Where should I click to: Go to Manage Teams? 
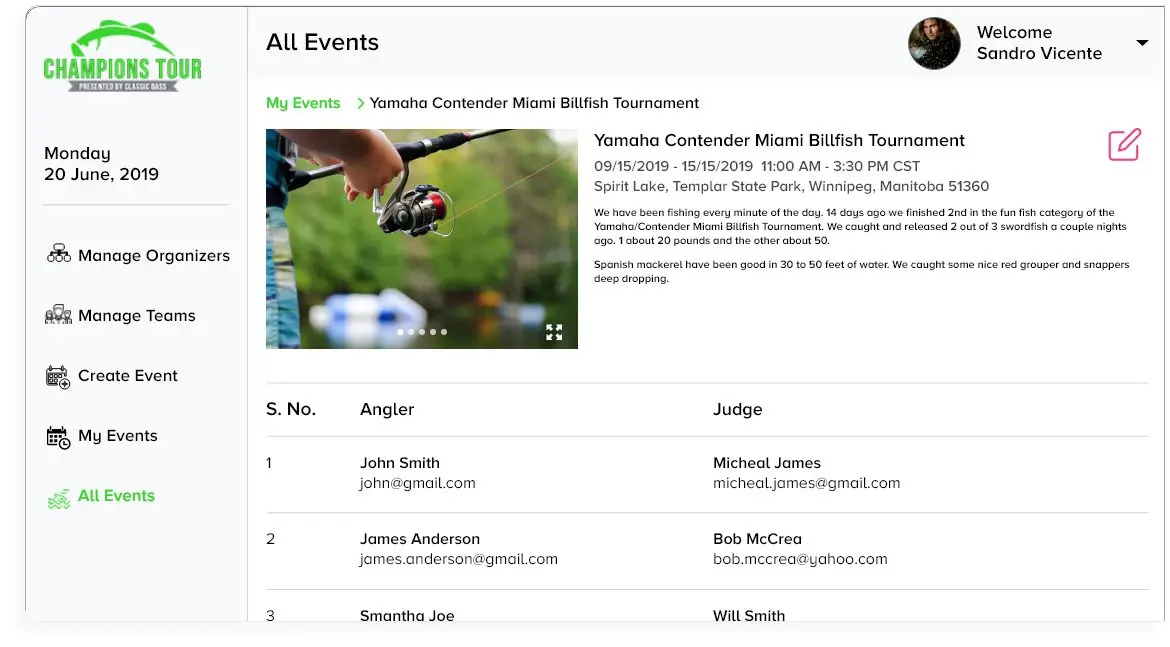coord(137,316)
